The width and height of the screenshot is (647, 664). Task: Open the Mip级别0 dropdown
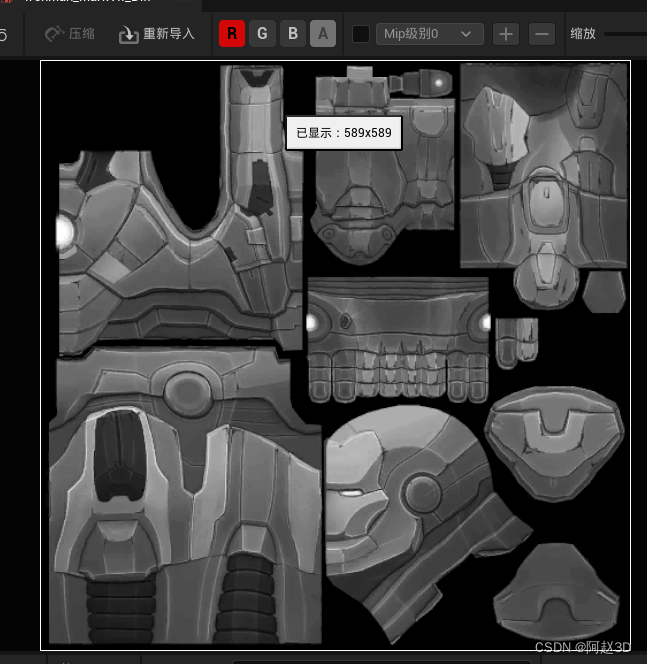(x=430, y=34)
